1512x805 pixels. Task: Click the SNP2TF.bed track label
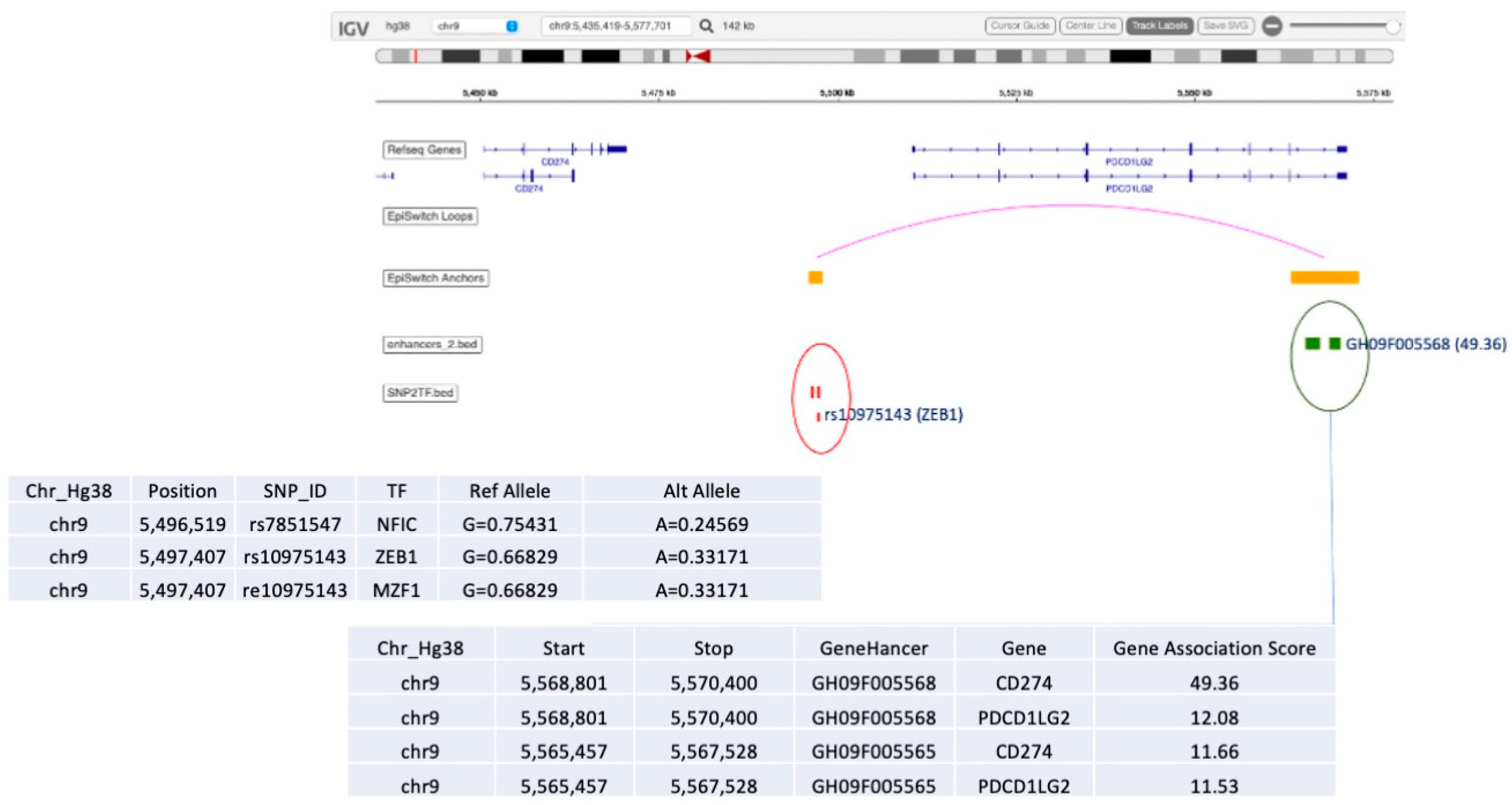pos(420,393)
